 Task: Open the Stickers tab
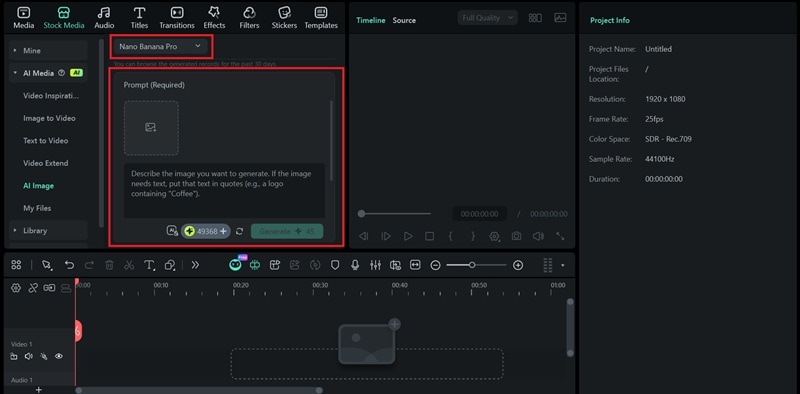point(285,18)
